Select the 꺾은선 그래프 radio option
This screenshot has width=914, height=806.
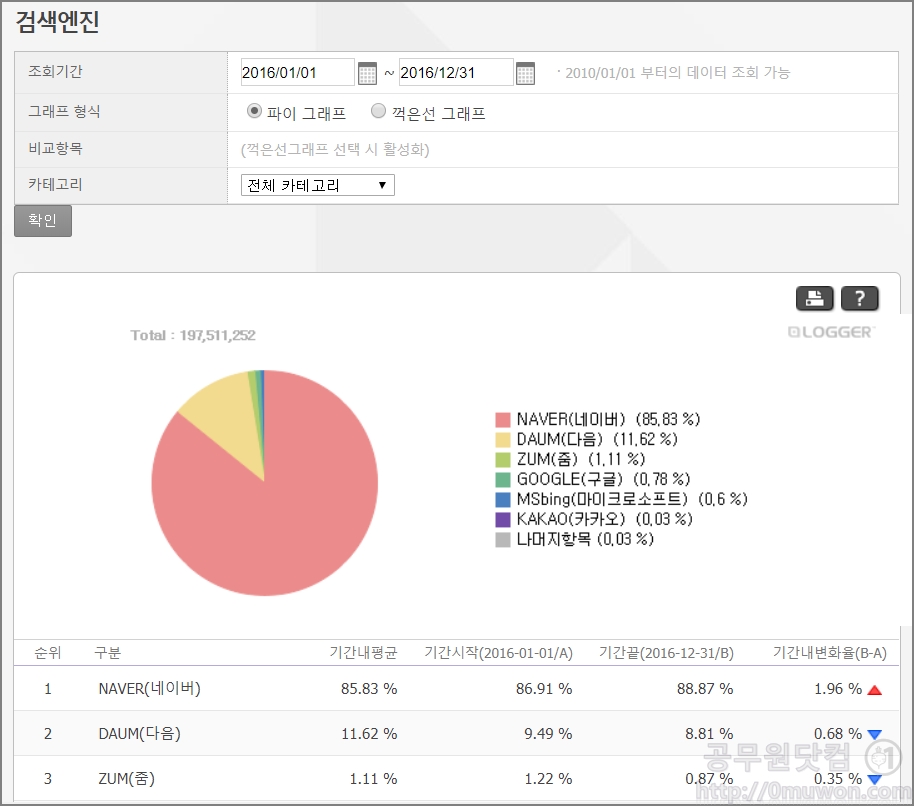[x=378, y=111]
